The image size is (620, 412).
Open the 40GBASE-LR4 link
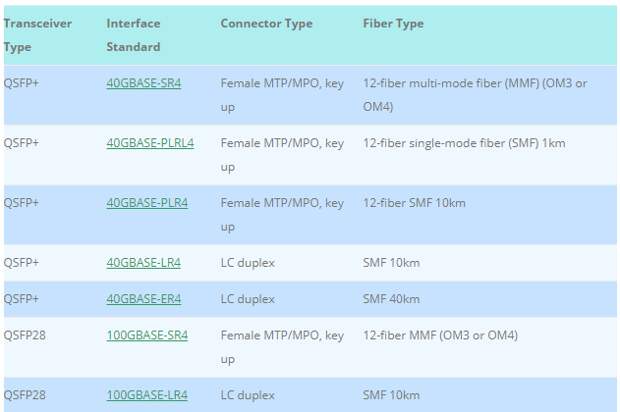tap(144, 263)
